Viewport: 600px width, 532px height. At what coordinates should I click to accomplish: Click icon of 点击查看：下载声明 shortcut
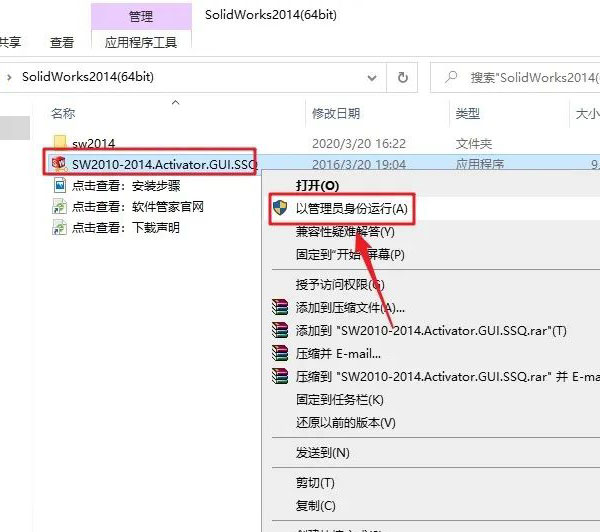coord(60,227)
